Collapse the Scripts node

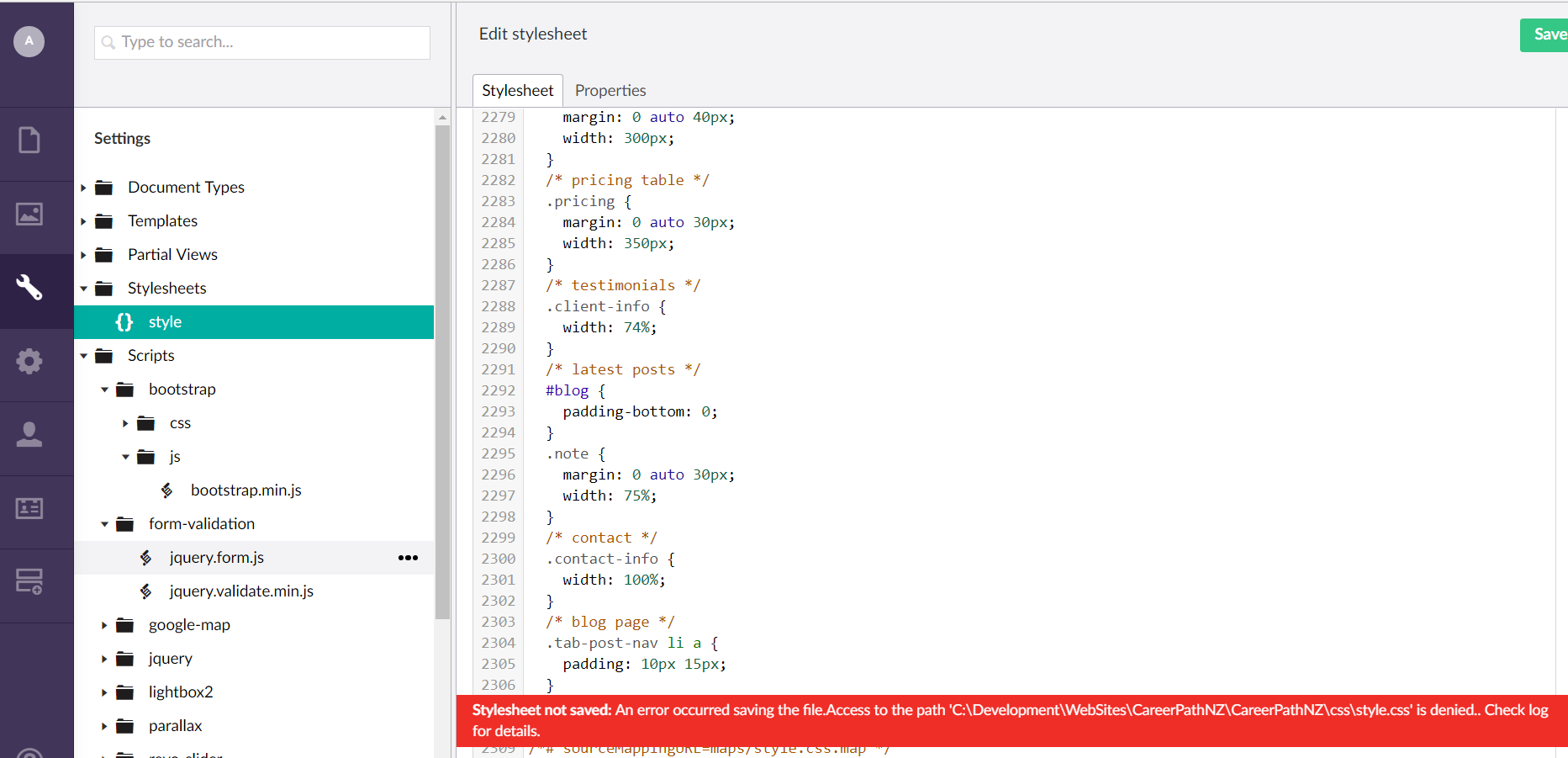click(83, 356)
